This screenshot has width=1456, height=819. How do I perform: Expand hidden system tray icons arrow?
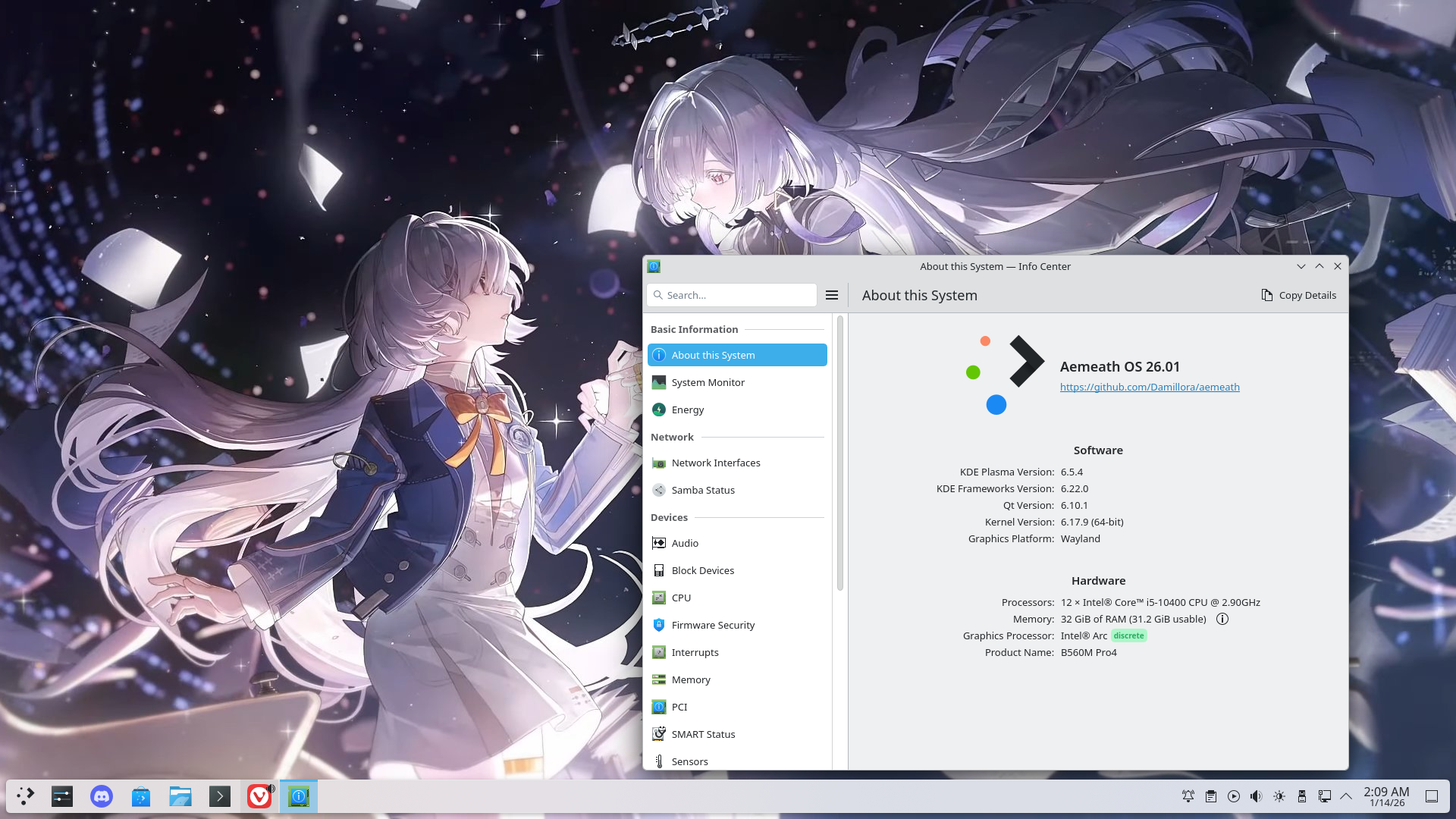point(1346,796)
